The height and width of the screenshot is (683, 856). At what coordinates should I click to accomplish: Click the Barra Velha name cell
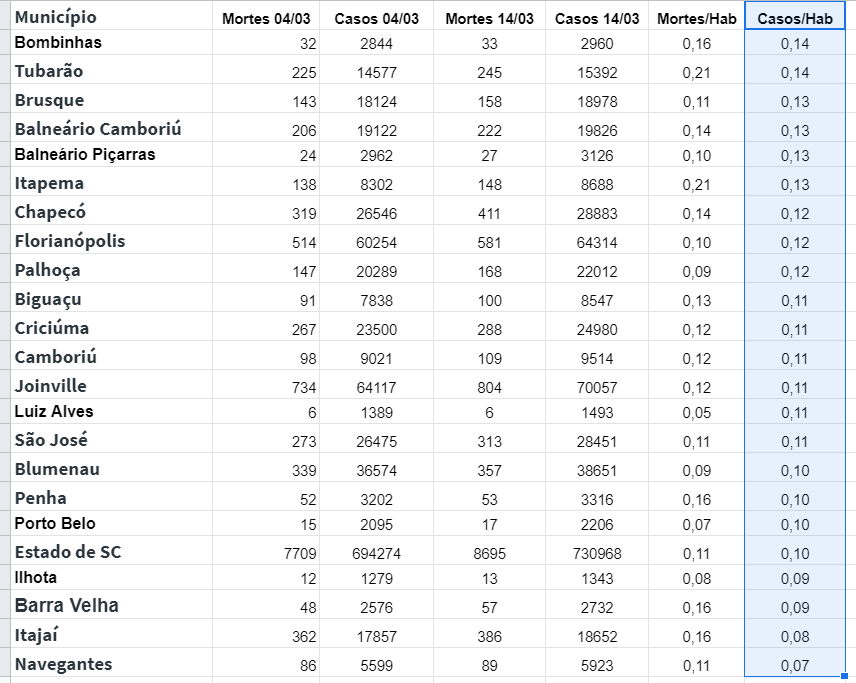click(x=111, y=604)
